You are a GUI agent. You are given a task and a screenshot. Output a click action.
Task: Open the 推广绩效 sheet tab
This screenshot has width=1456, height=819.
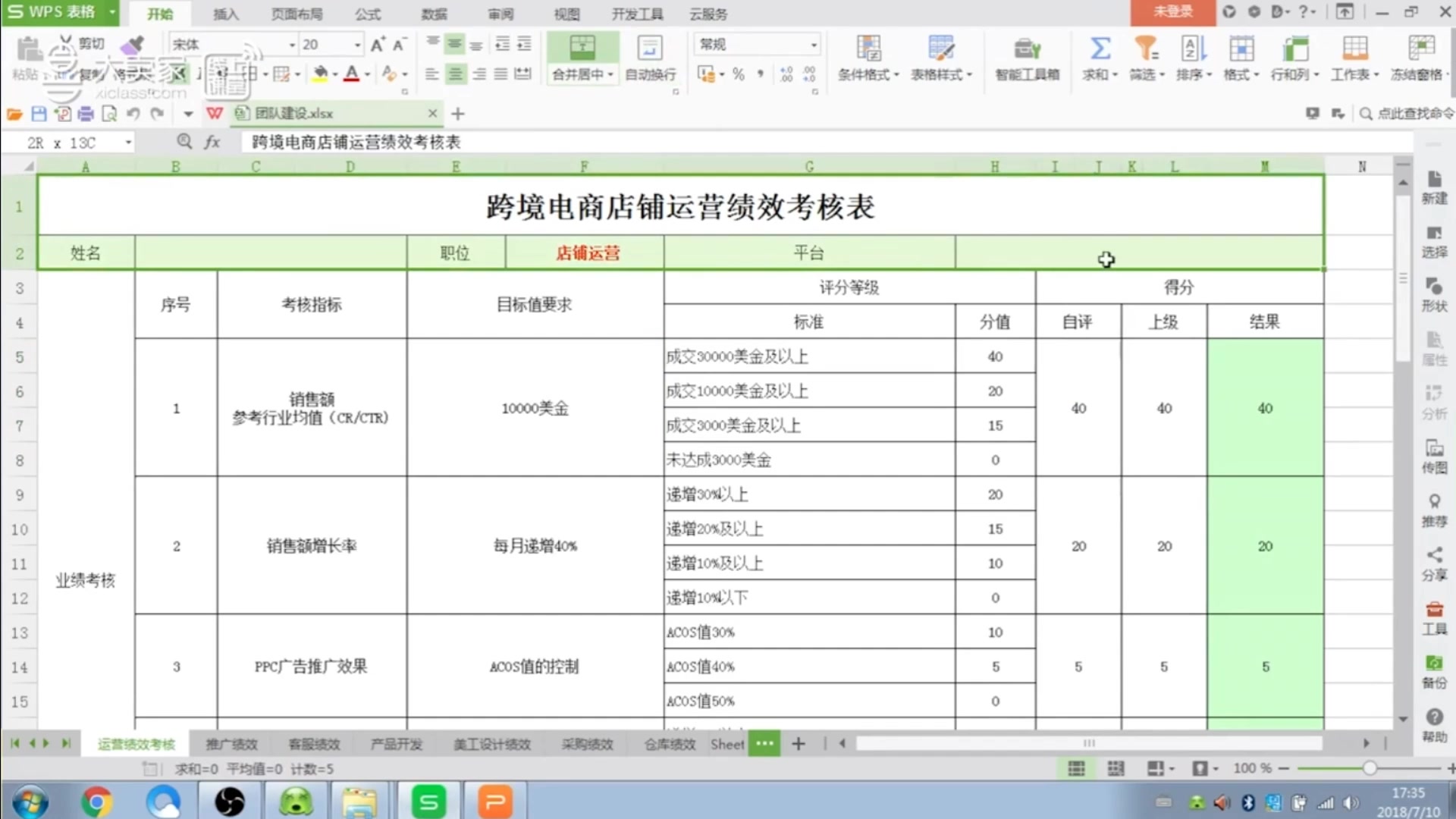click(x=231, y=744)
